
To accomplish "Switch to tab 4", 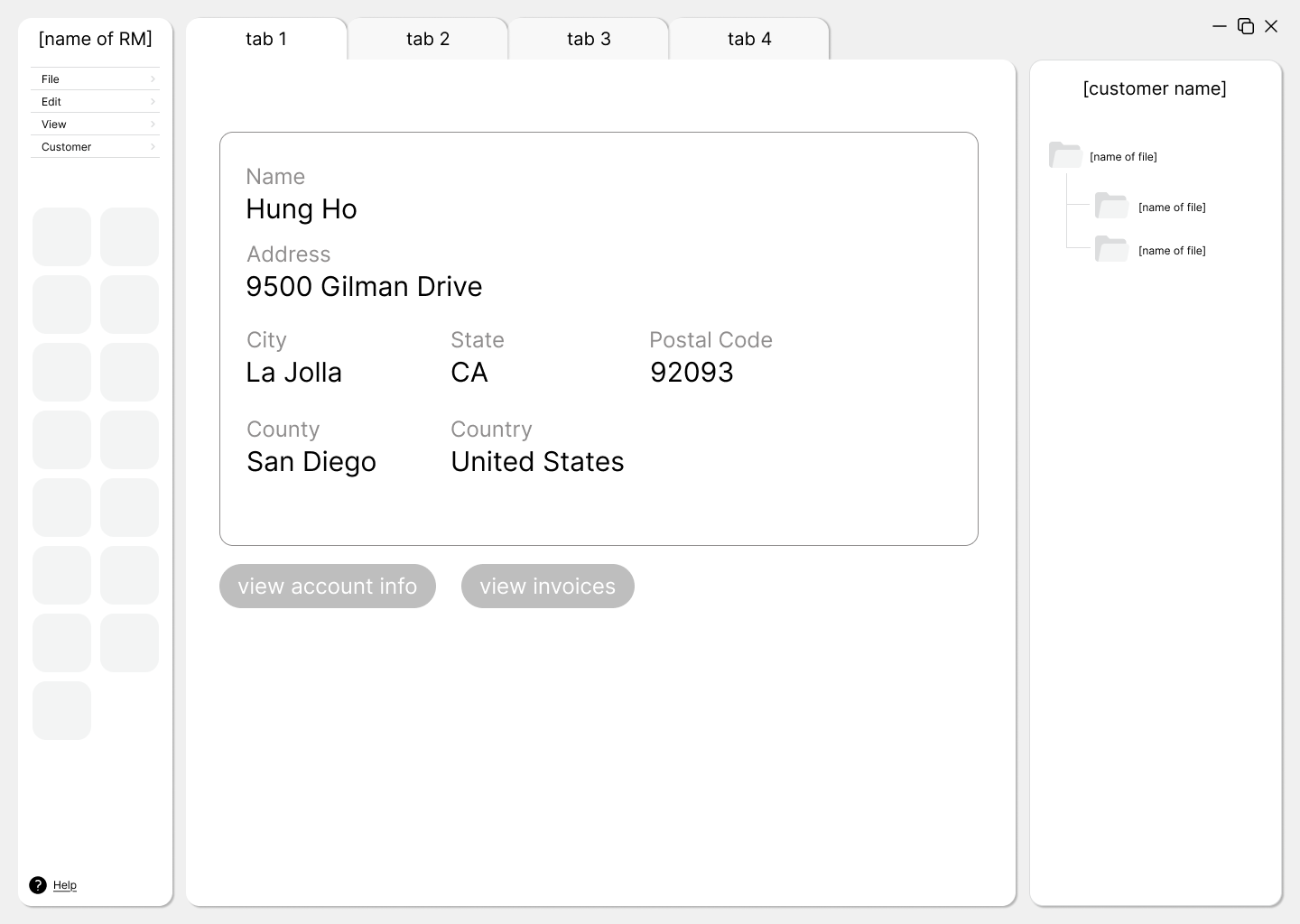I will (749, 39).
